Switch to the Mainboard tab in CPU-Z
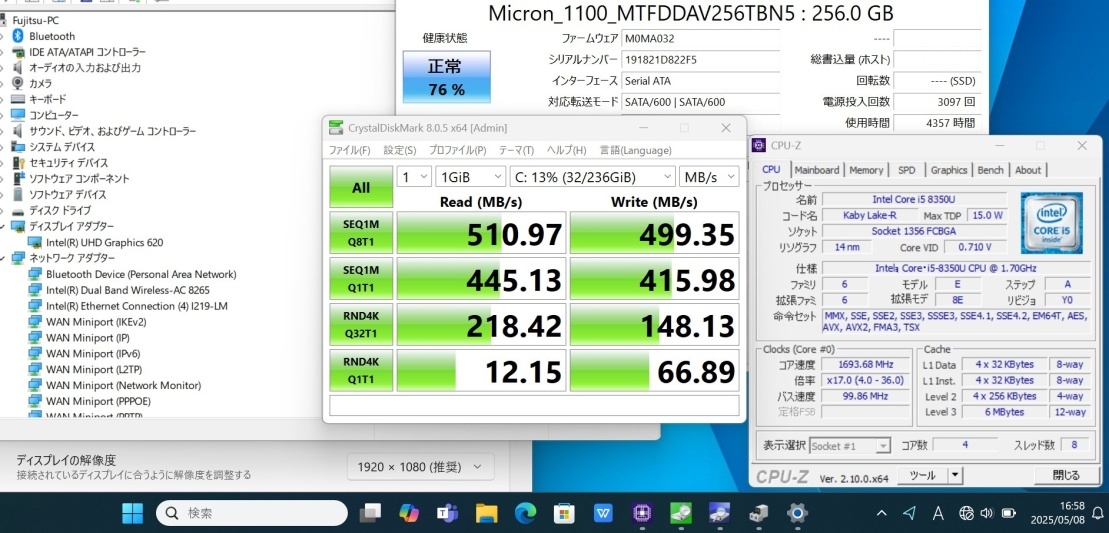The height and width of the screenshot is (533, 1109). [x=817, y=170]
